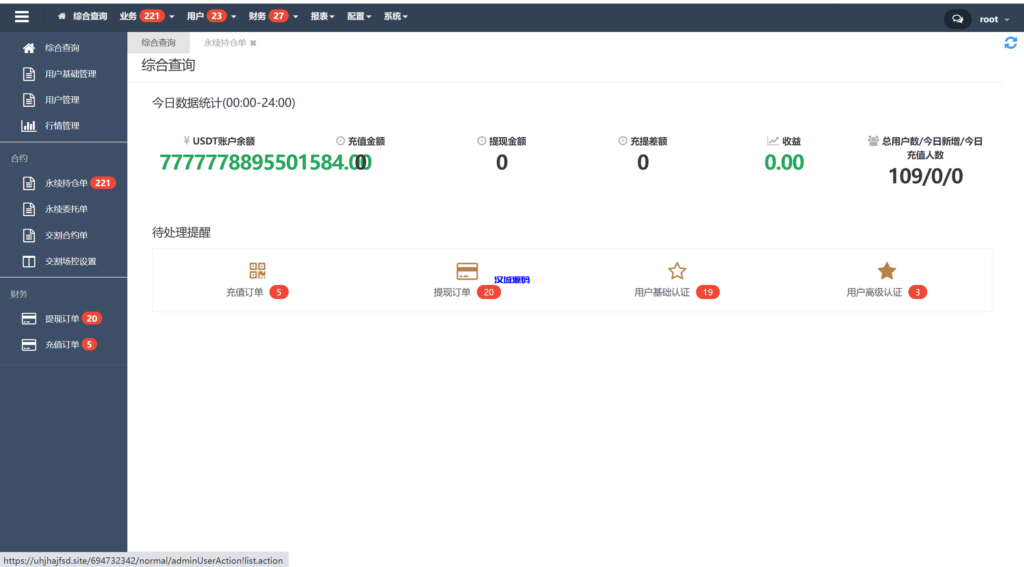Click the QR code recharge order icon

(x=257, y=270)
